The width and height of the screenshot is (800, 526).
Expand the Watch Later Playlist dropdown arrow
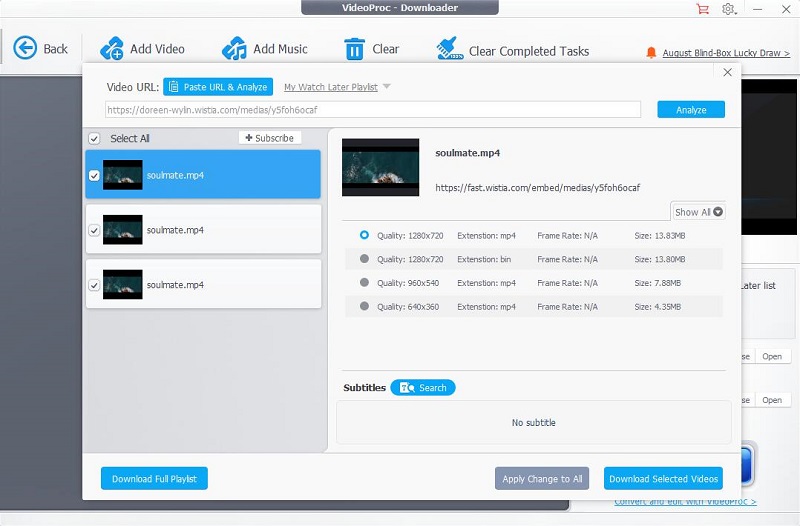(387, 86)
